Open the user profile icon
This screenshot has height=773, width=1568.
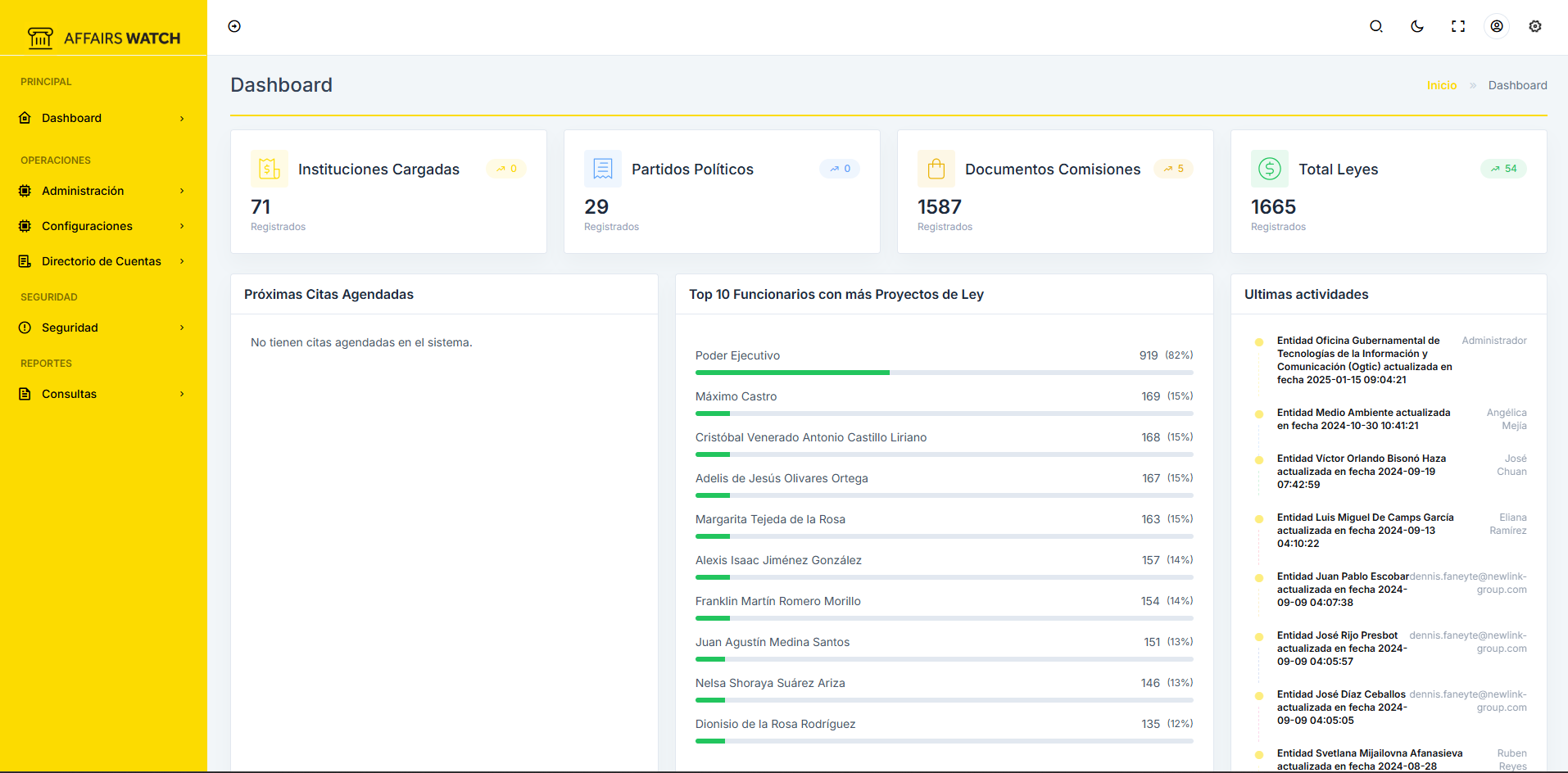coord(1497,26)
